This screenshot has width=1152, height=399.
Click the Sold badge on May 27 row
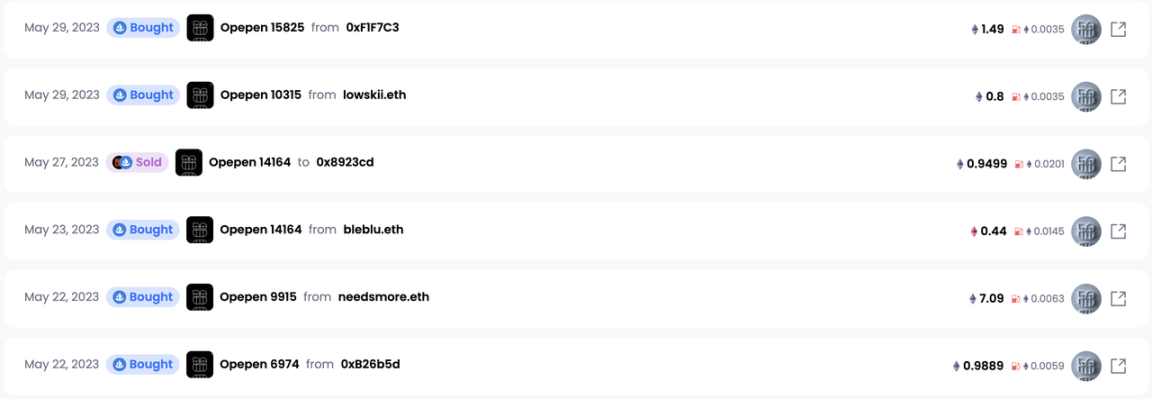(137, 162)
